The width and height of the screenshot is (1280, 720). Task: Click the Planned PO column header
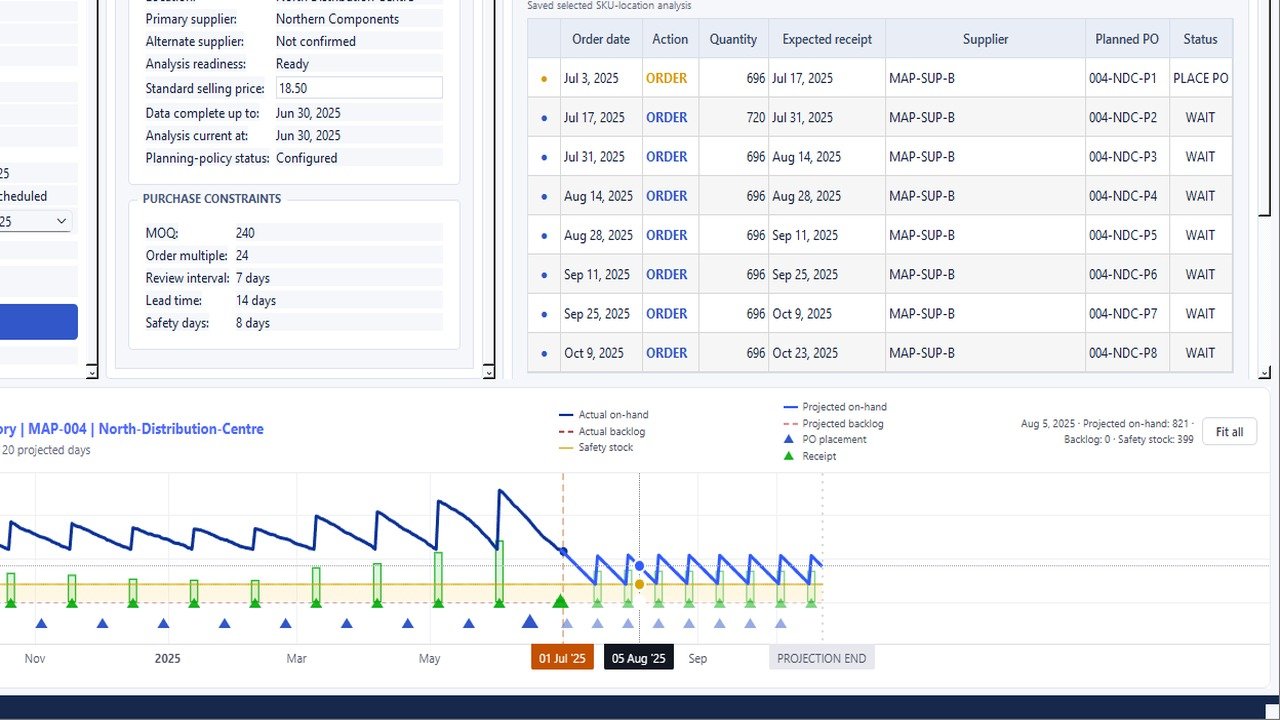(1127, 39)
